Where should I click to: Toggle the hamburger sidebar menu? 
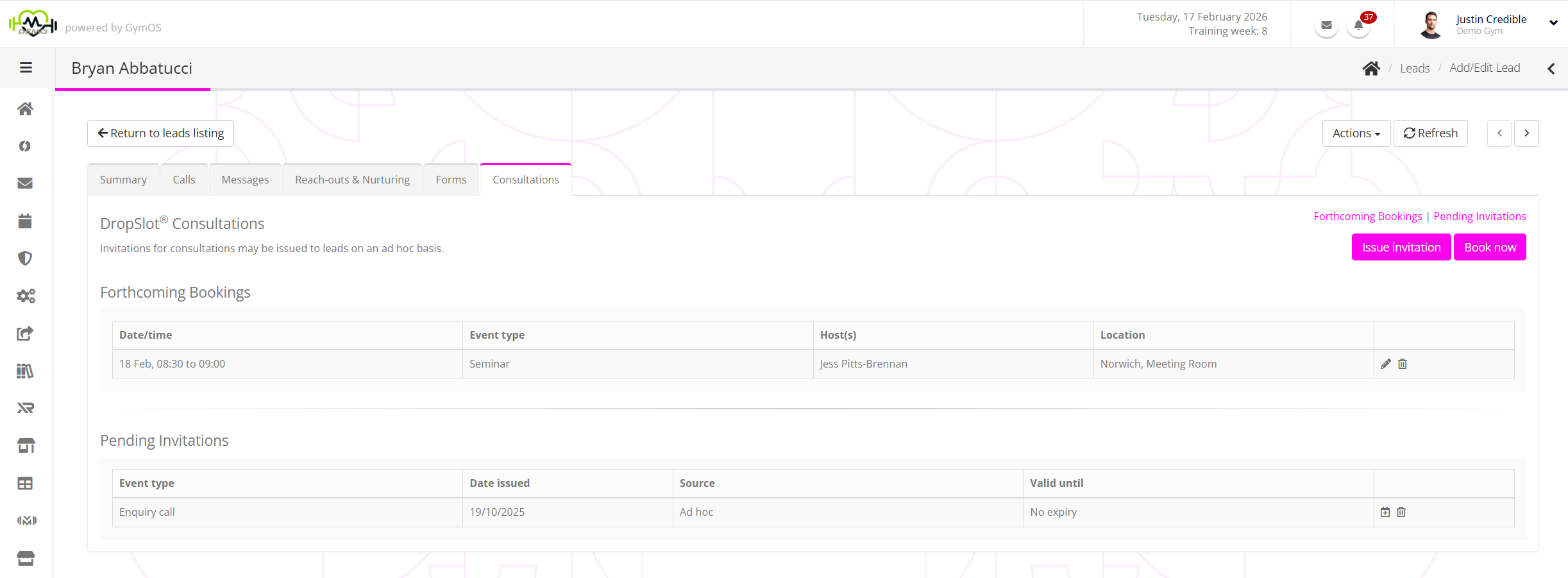point(26,67)
